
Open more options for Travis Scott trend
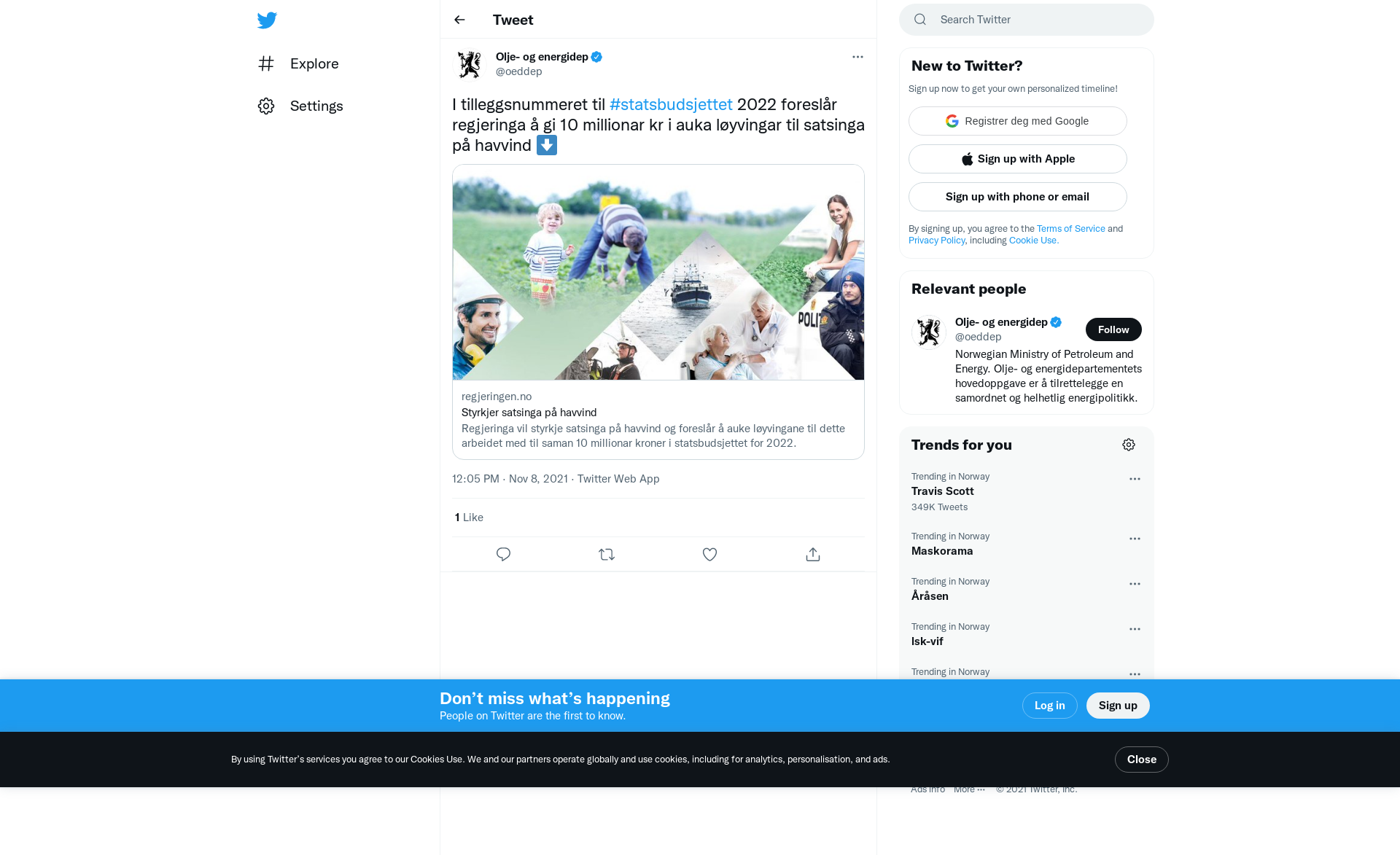(1135, 479)
